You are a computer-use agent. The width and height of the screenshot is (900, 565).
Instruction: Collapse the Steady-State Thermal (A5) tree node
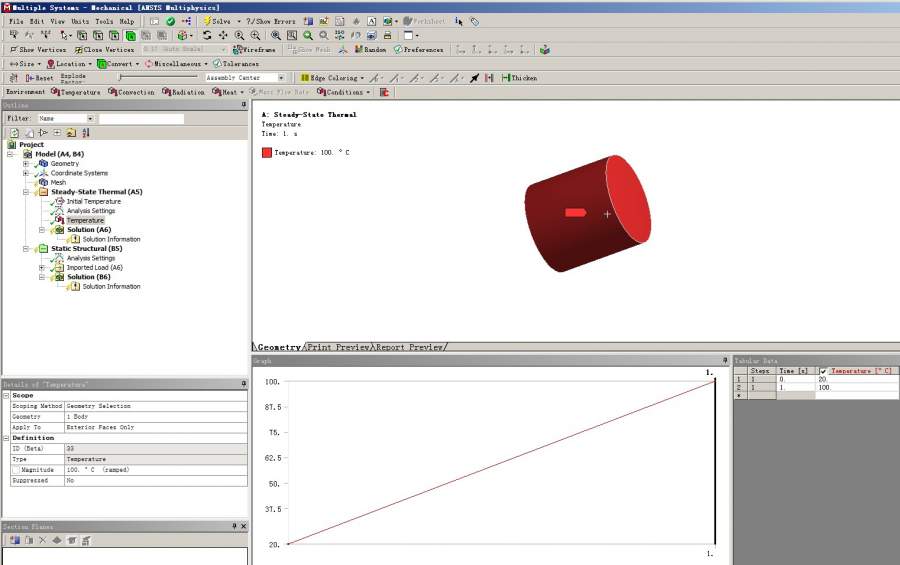click(x=27, y=192)
